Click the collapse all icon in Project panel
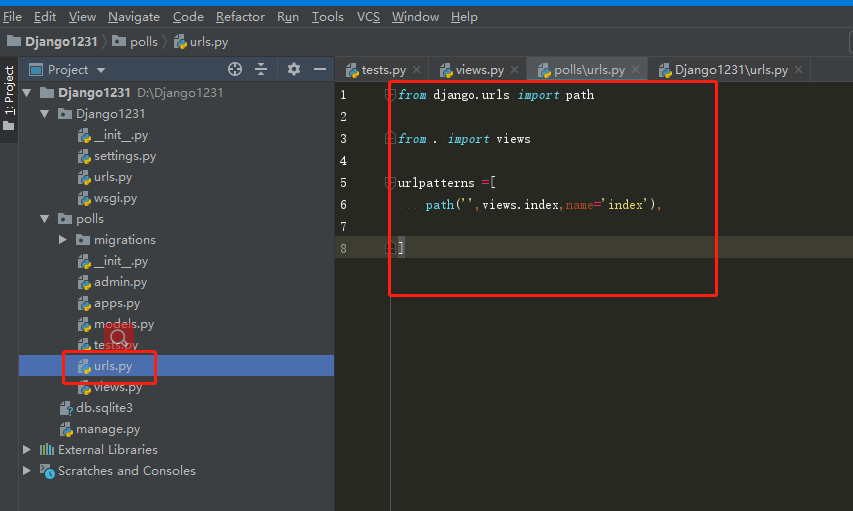The width and height of the screenshot is (853, 511). point(261,69)
